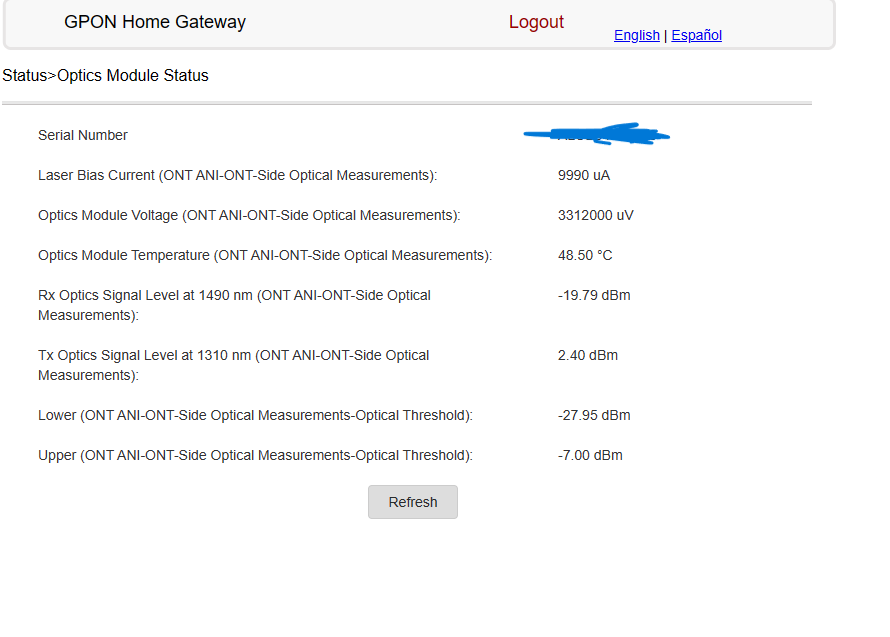
Task: Click the scribbled-out serial number value
Action: click(596, 134)
